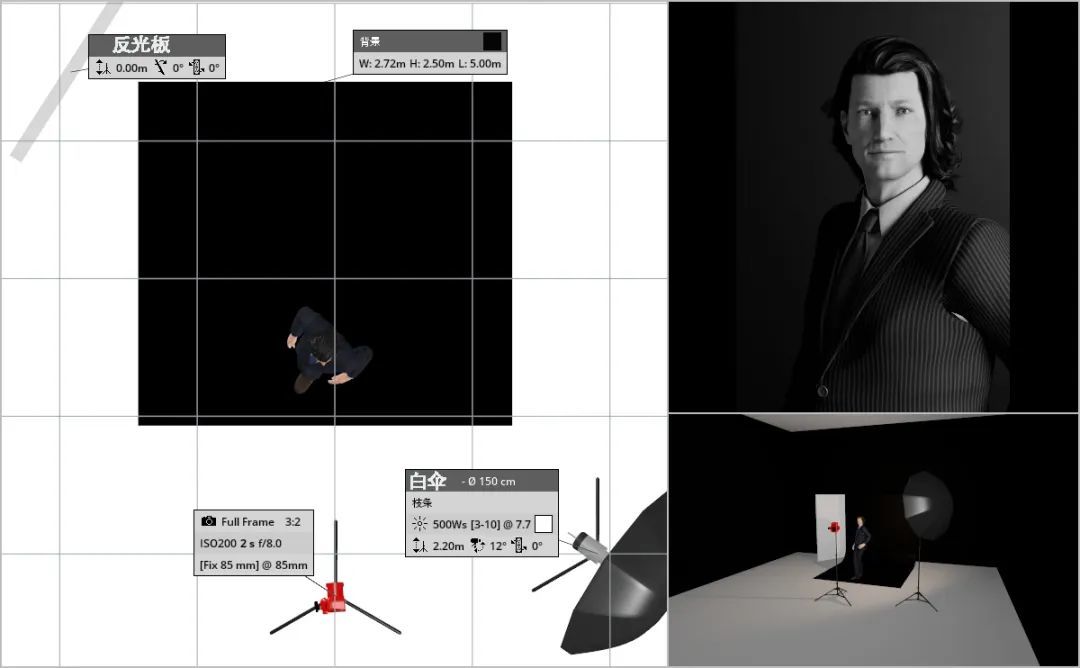This screenshot has width=1080, height=668.
Task: Select the 反光板 reflector label title
Action: coord(141,45)
